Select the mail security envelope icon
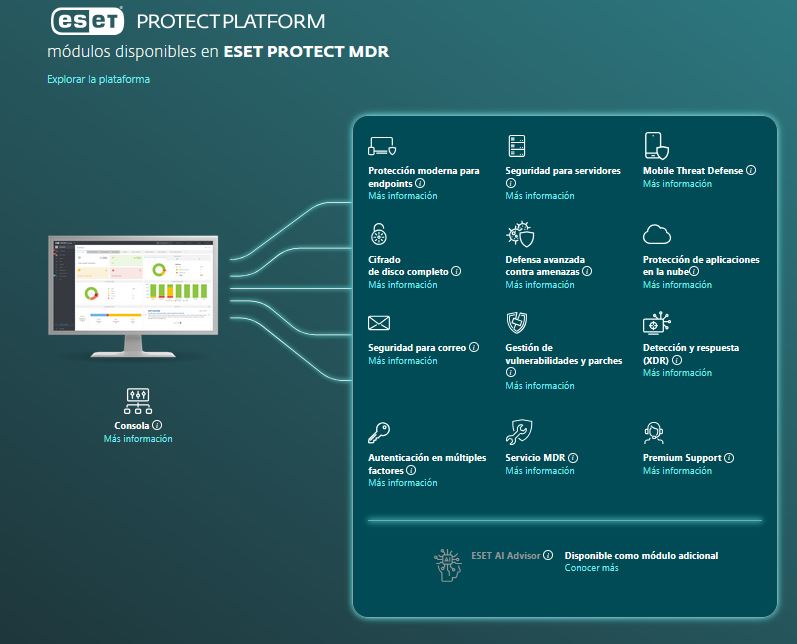Viewport: 797px width, 644px height. click(379, 323)
